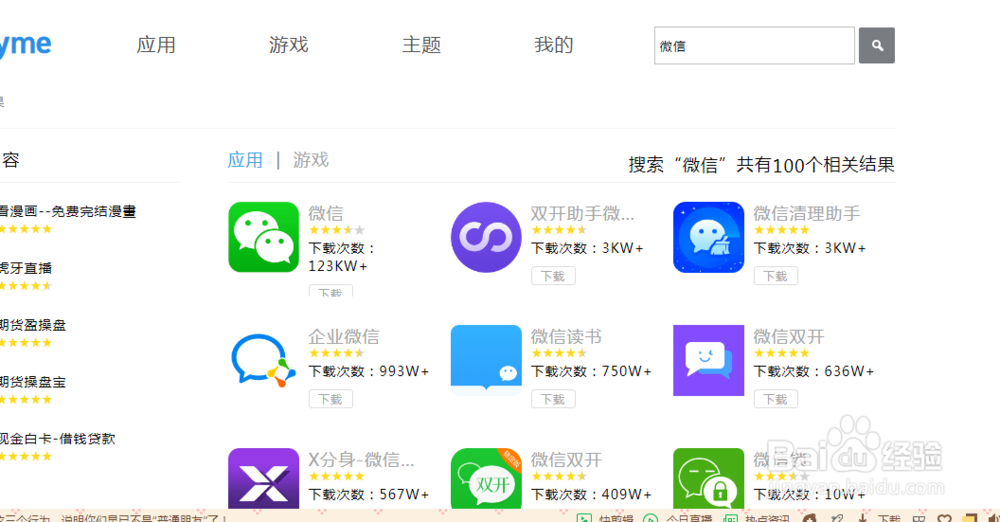Open the 微信清理助手 title link
The image size is (1000, 522).
tap(807, 213)
